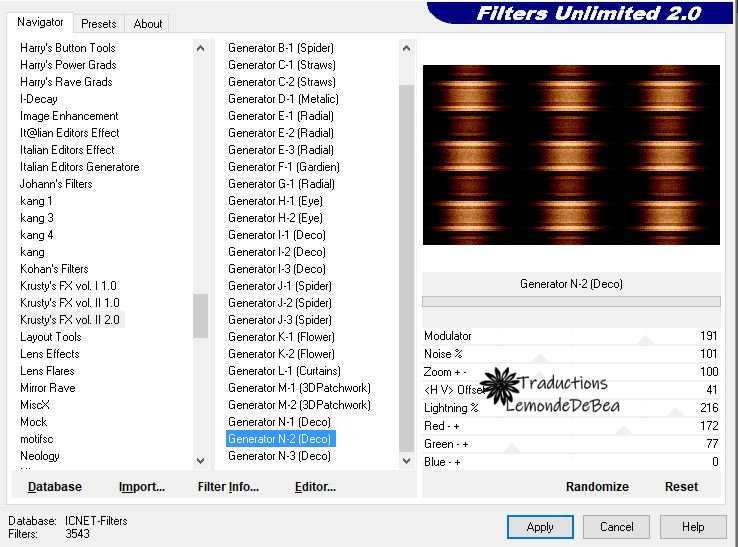This screenshot has width=738, height=547.
Task: Select Lens Flares category
Action: coord(47,371)
